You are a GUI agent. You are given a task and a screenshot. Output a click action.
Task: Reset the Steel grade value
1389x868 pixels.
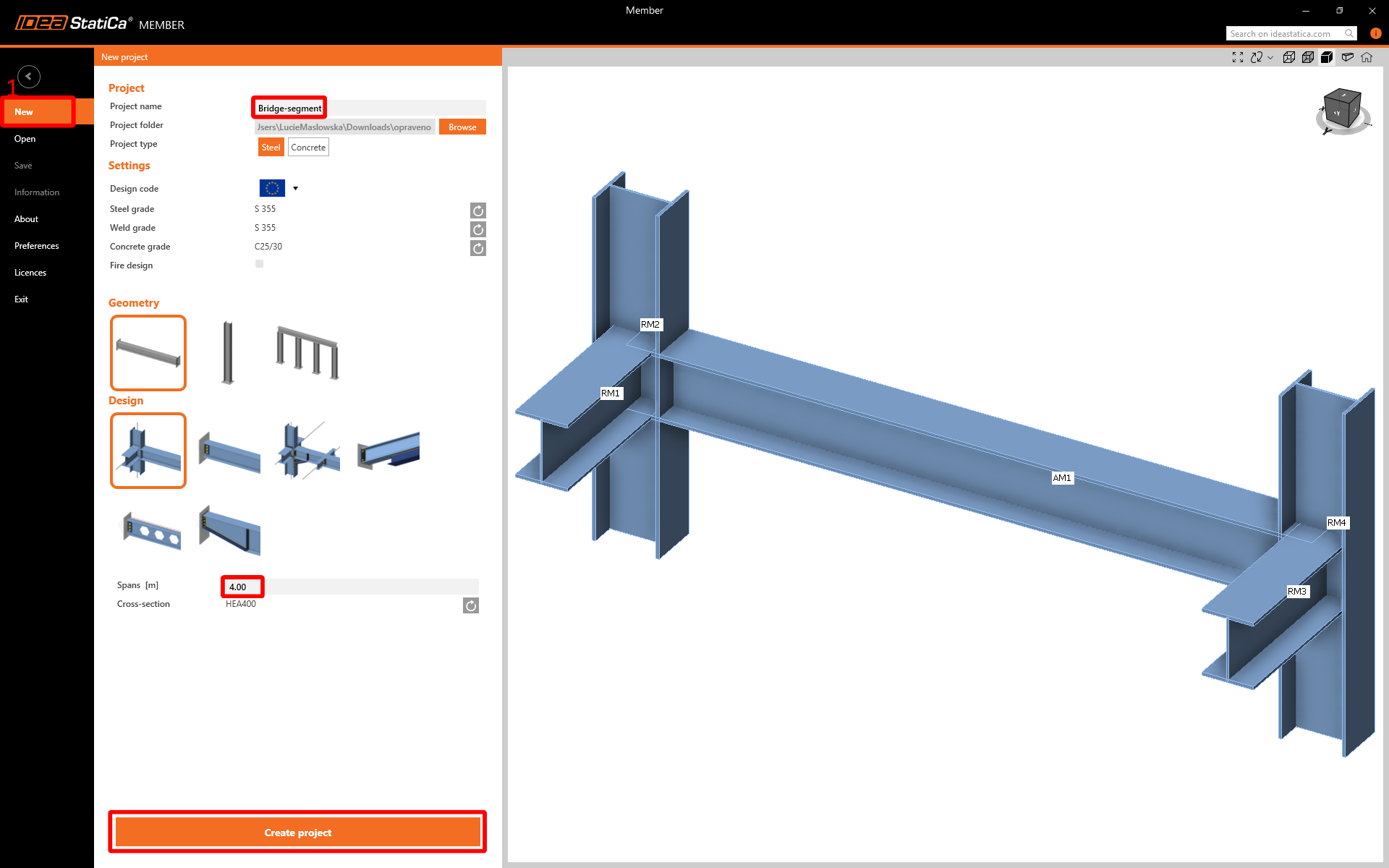(x=477, y=210)
